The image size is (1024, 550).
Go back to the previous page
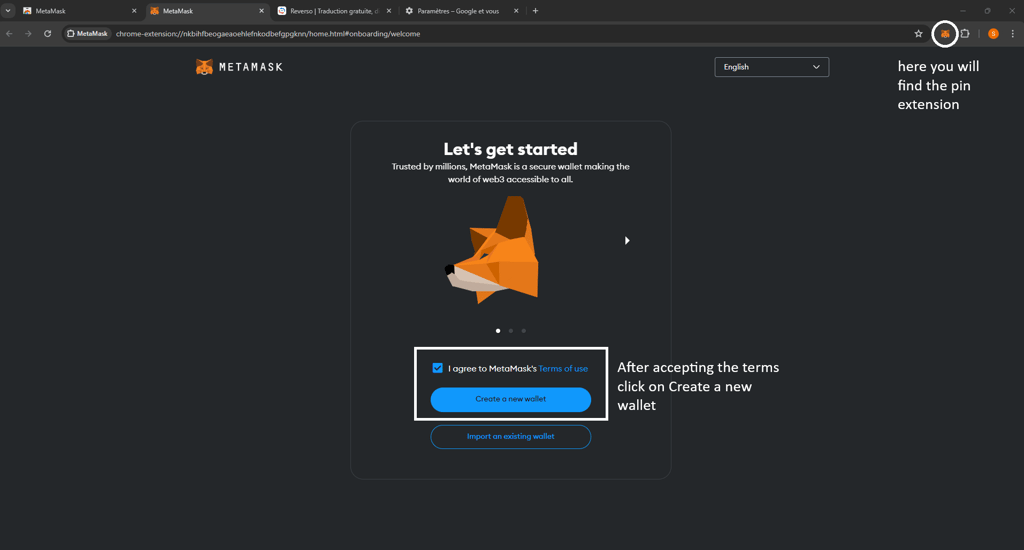[9, 34]
